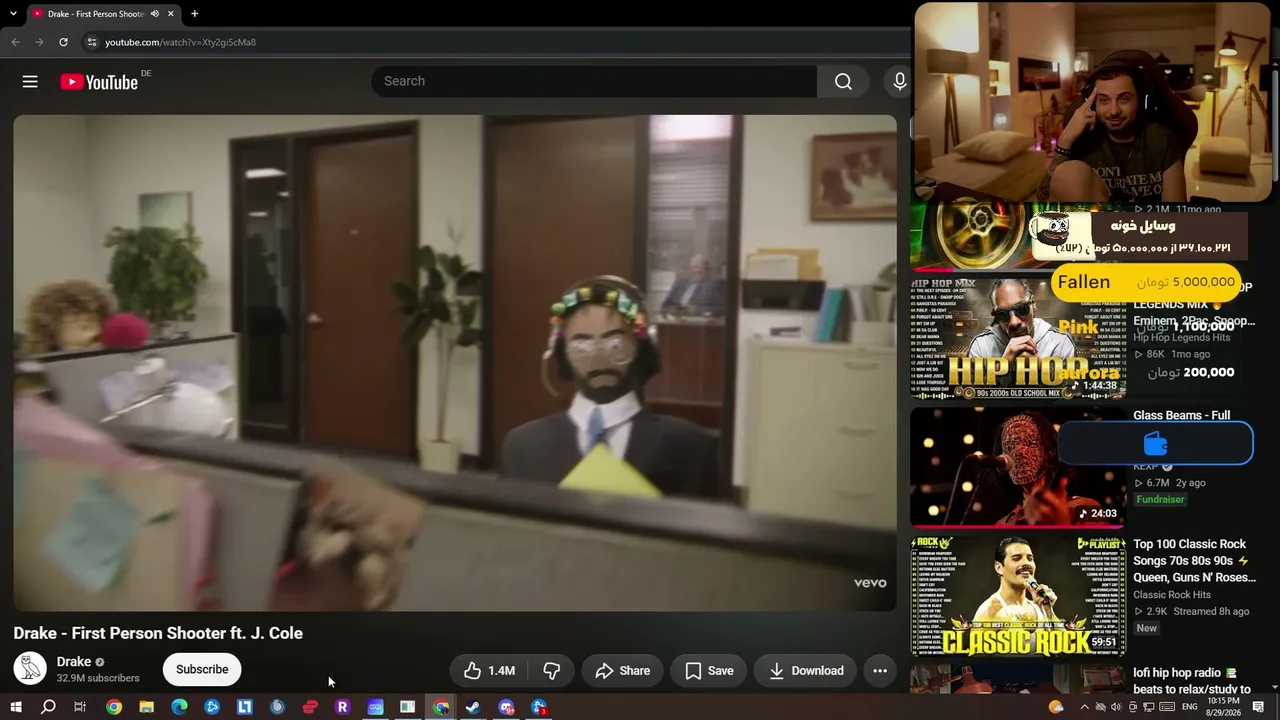Viewport: 1280px width, 720px height.
Task: Expand the Chrome tab search dropdown
Action: pyautogui.click(x=13, y=14)
